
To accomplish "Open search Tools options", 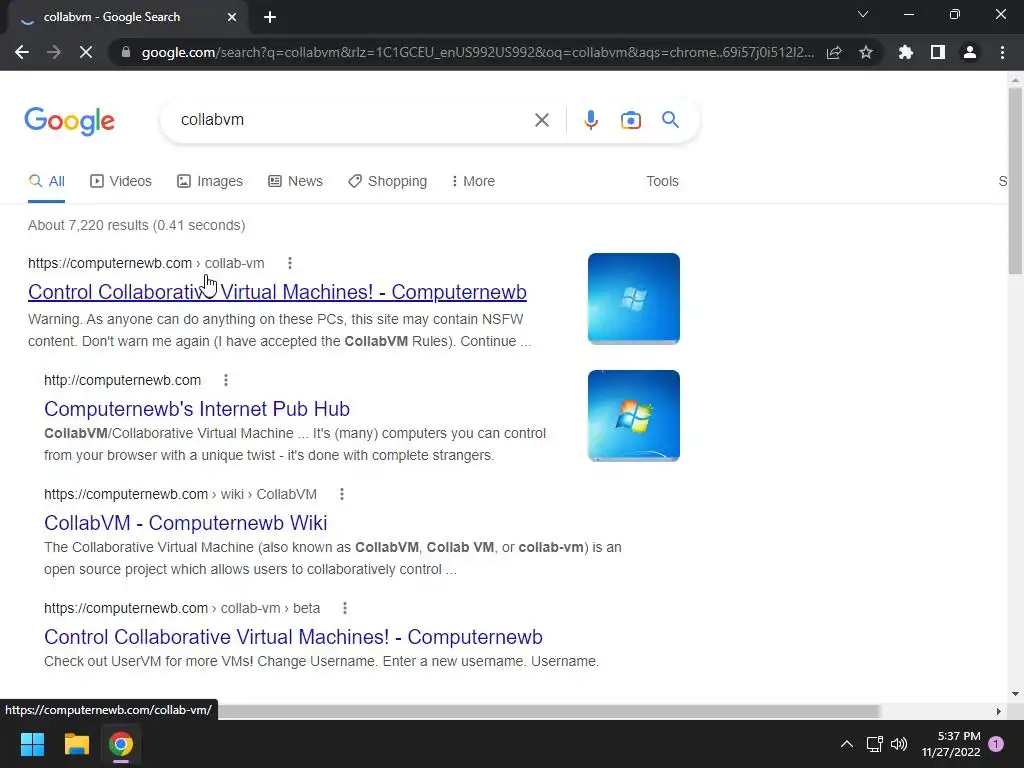I will point(662,182).
